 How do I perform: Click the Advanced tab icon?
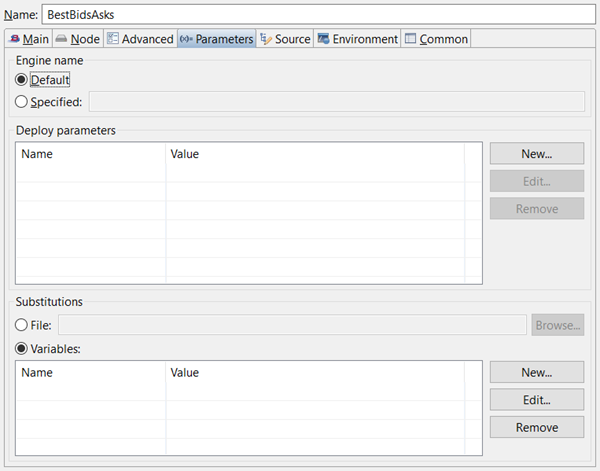tap(113, 39)
